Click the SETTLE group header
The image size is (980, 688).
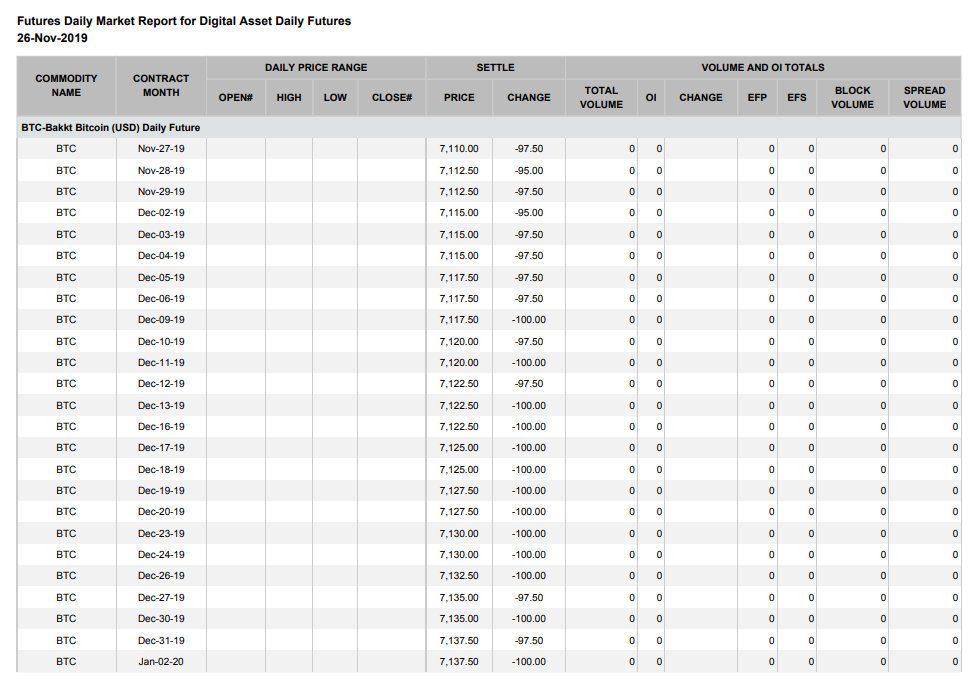click(x=496, y=67)
